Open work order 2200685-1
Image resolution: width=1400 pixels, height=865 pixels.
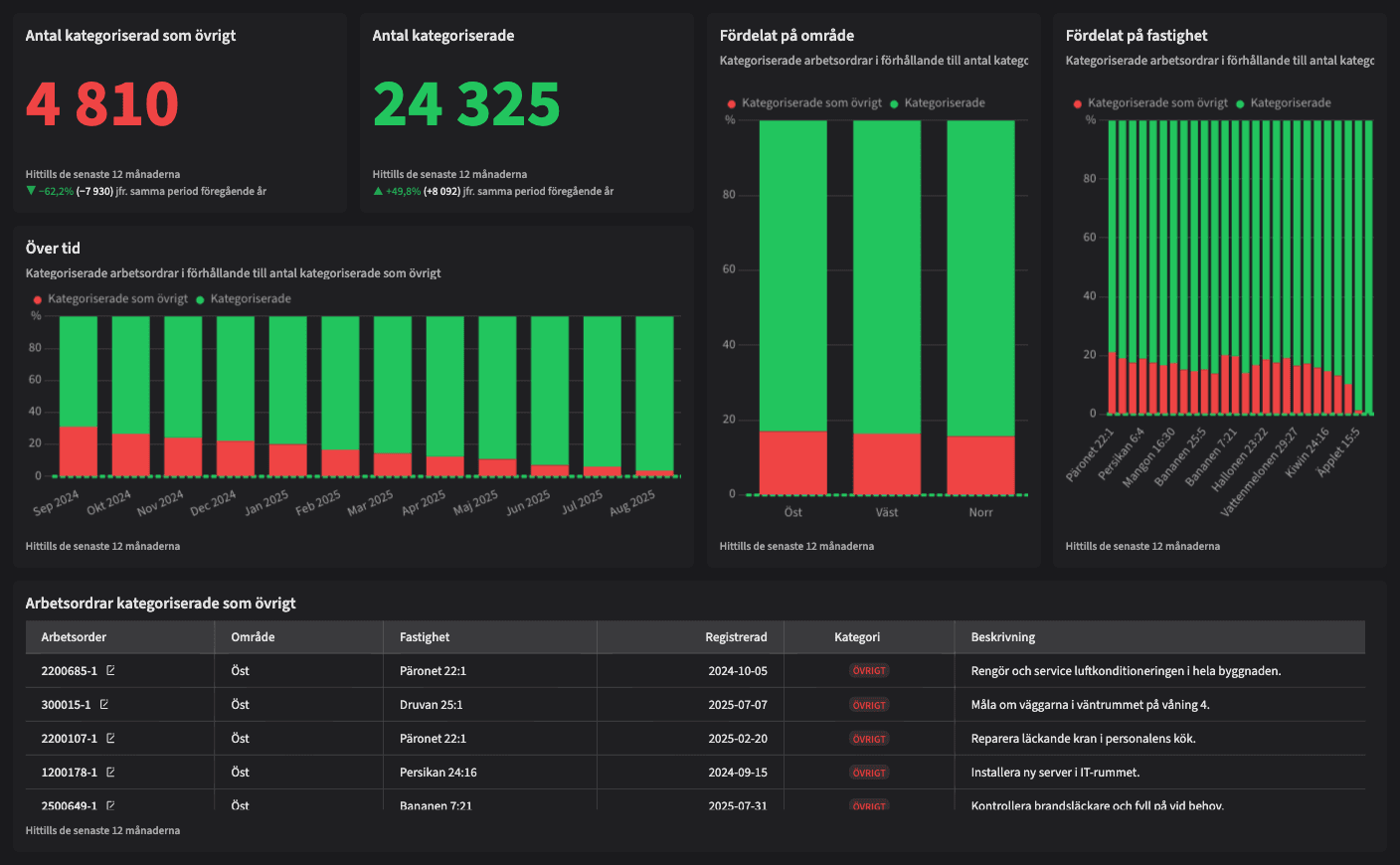[x=68, y=670]
